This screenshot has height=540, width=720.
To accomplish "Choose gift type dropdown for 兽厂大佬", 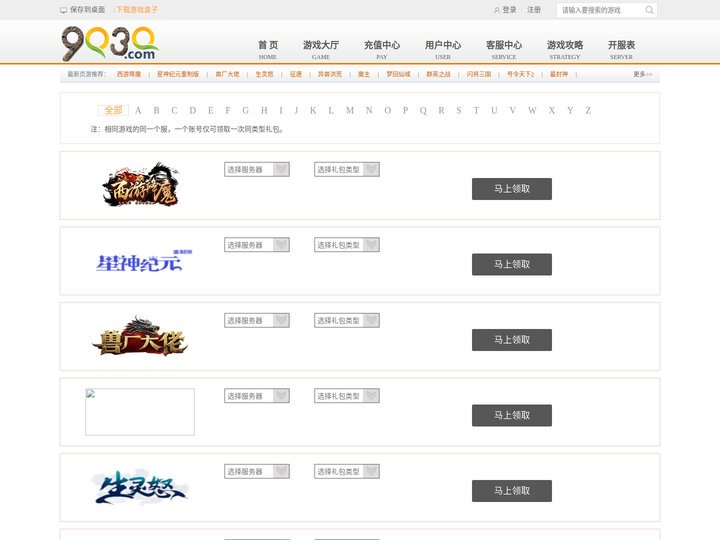I will pos(347,321).
